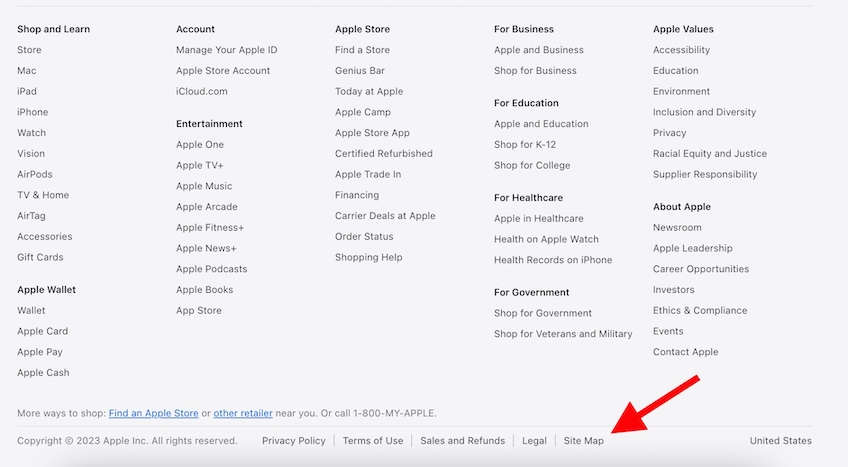The image size is (848, 467).
Task: Open Shopping Help link
Action: pyautogui.click(x=368, y=257)
